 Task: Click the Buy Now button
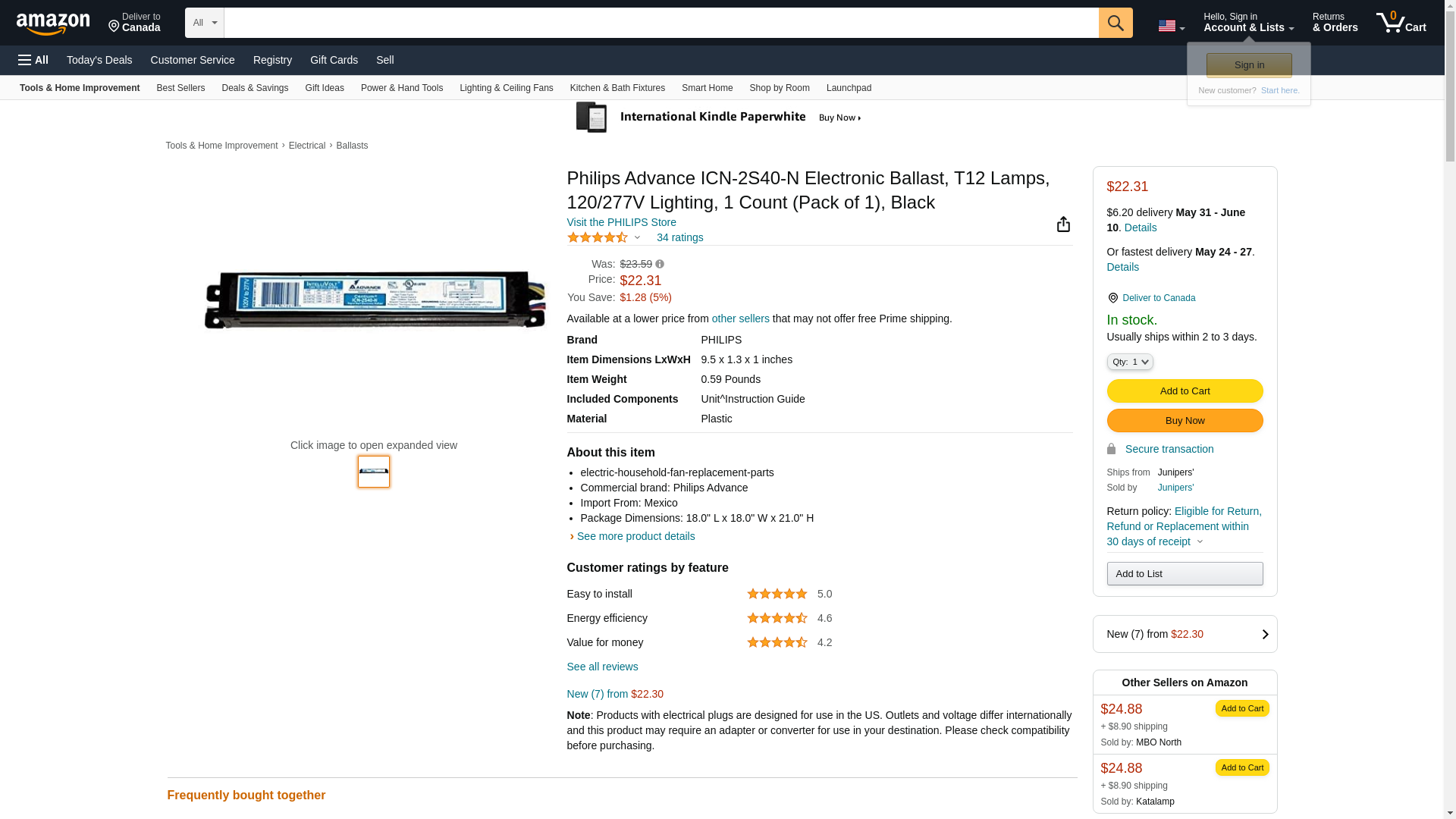coord(1184,421)
